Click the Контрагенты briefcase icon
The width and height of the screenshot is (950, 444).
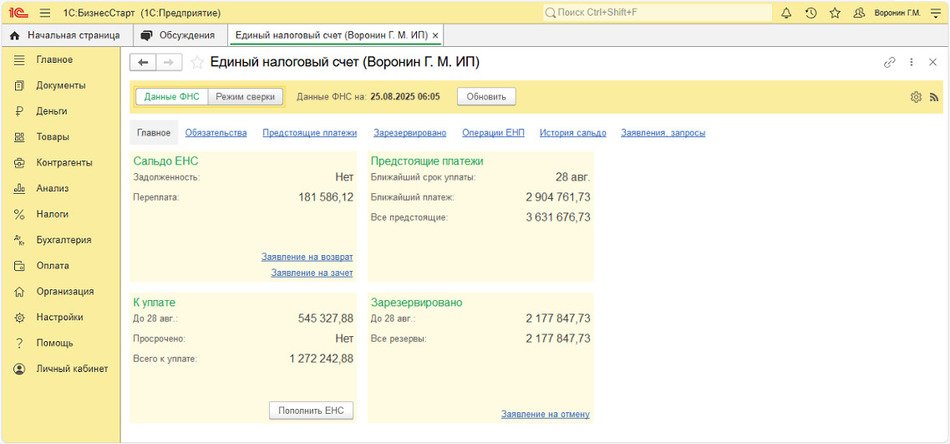[x=19, y=163]
